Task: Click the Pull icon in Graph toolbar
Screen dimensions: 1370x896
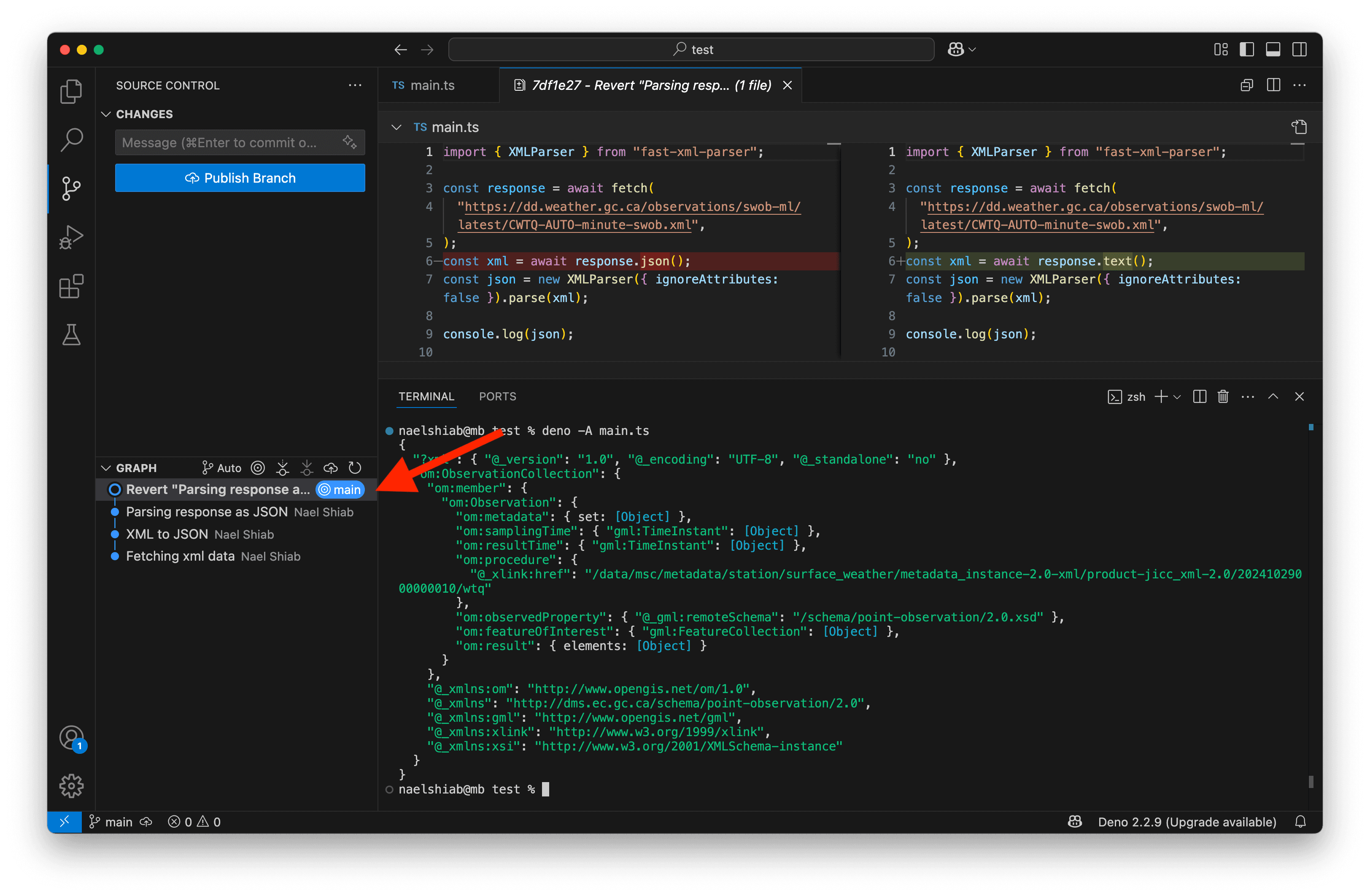Action: pyautogui.click(x=307, y=467)
